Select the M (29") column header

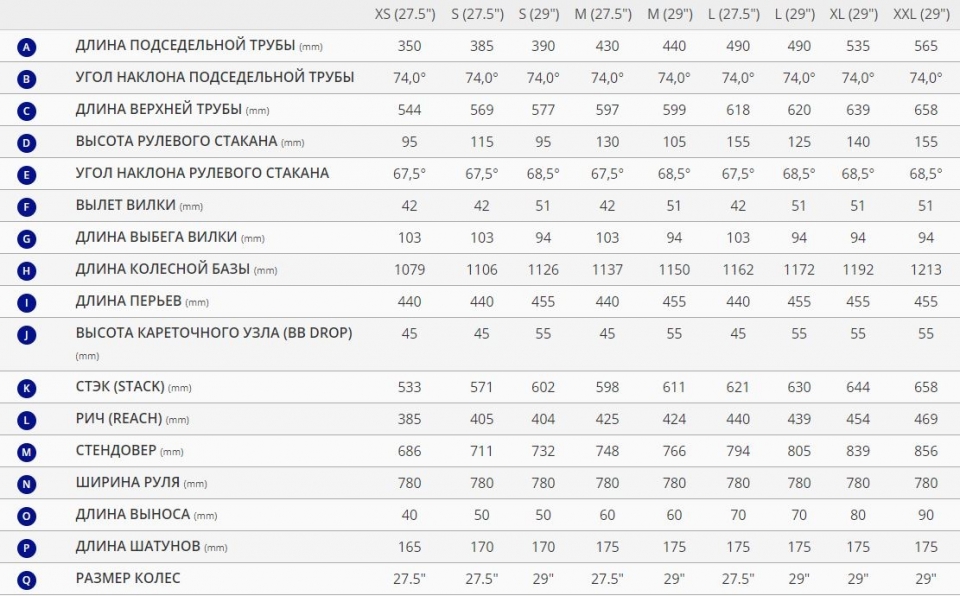tap(670, 14)
